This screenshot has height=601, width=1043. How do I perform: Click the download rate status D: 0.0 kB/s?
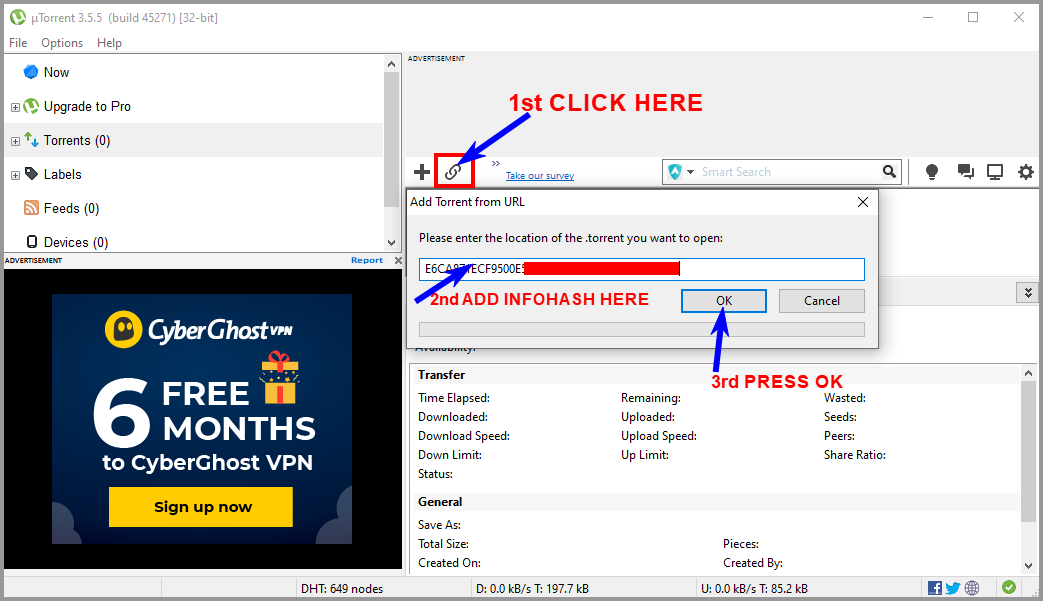(532, 588)
